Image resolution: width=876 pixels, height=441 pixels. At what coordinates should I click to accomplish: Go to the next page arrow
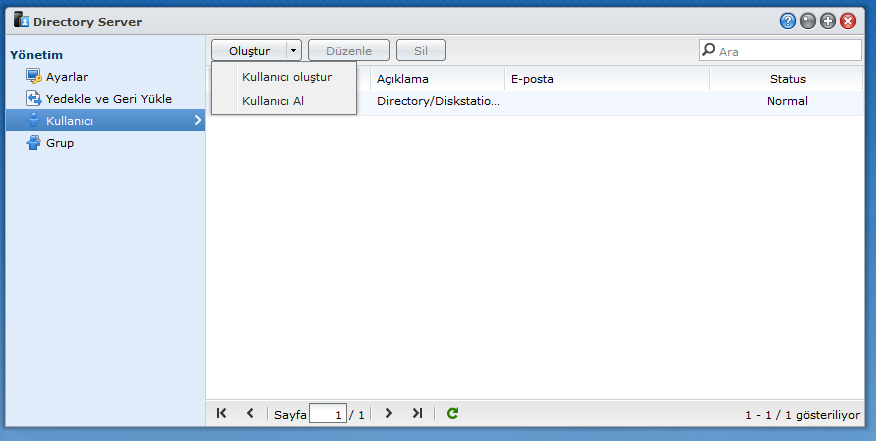389,413
